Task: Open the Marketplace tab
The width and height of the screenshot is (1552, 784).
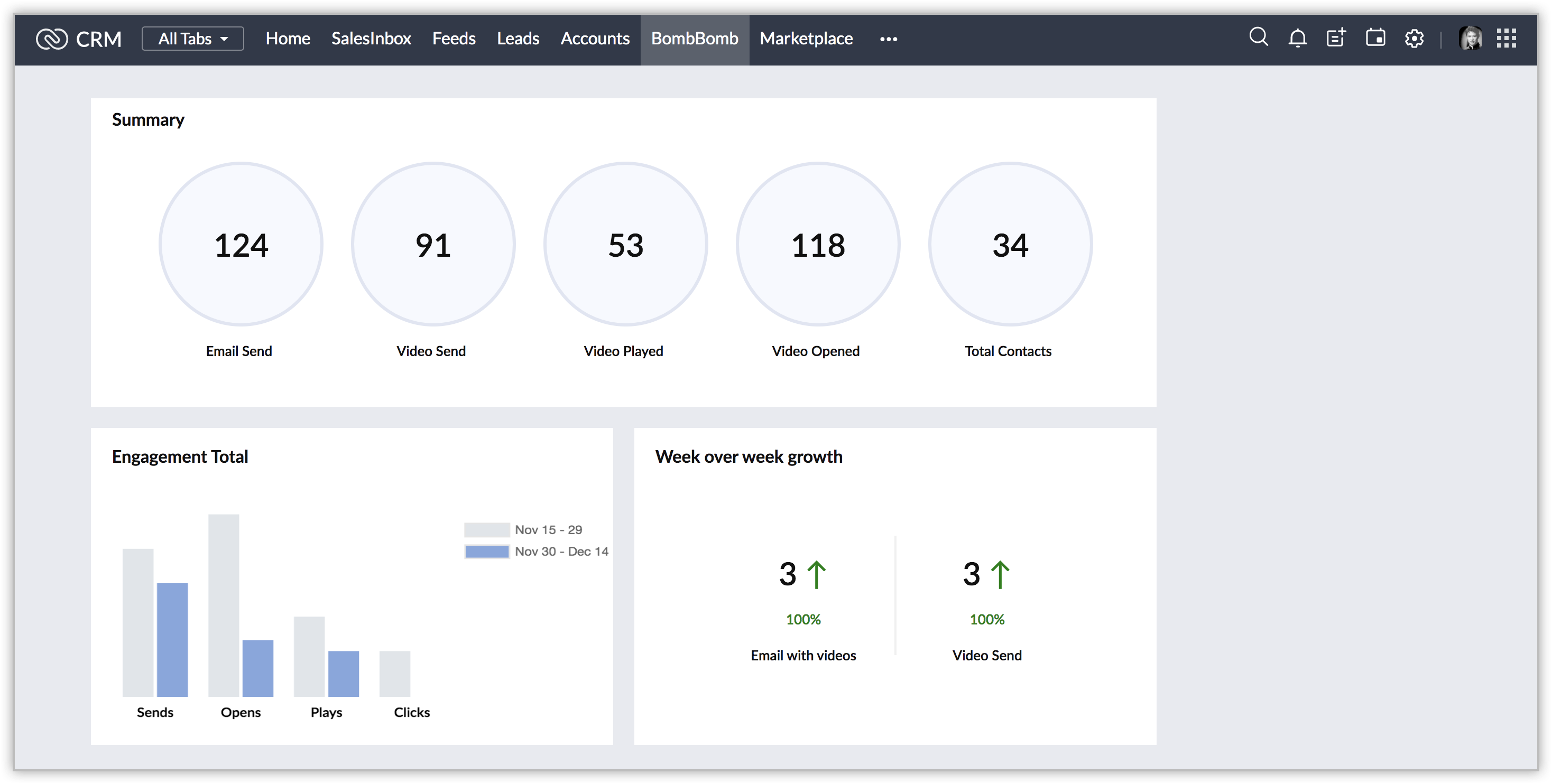Action: pyautogui.click(x=806, y=39)
